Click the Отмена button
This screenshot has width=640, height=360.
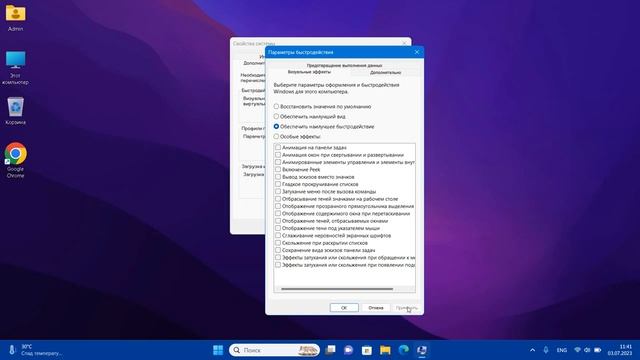tap(376, 308)
